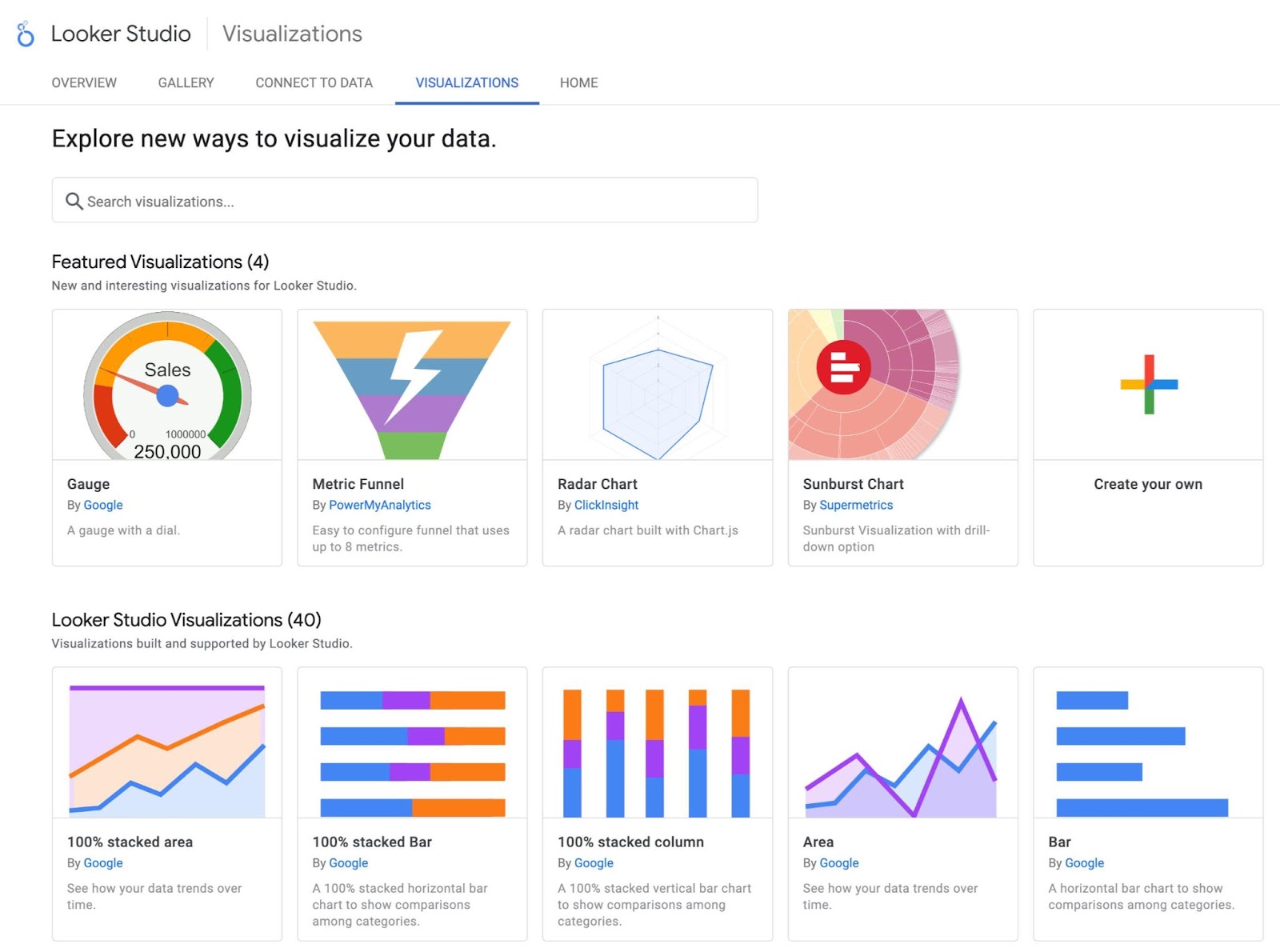1280x952 pixels.
Task: Click the search magnifier icon
Action: click(x=74, y=201)
